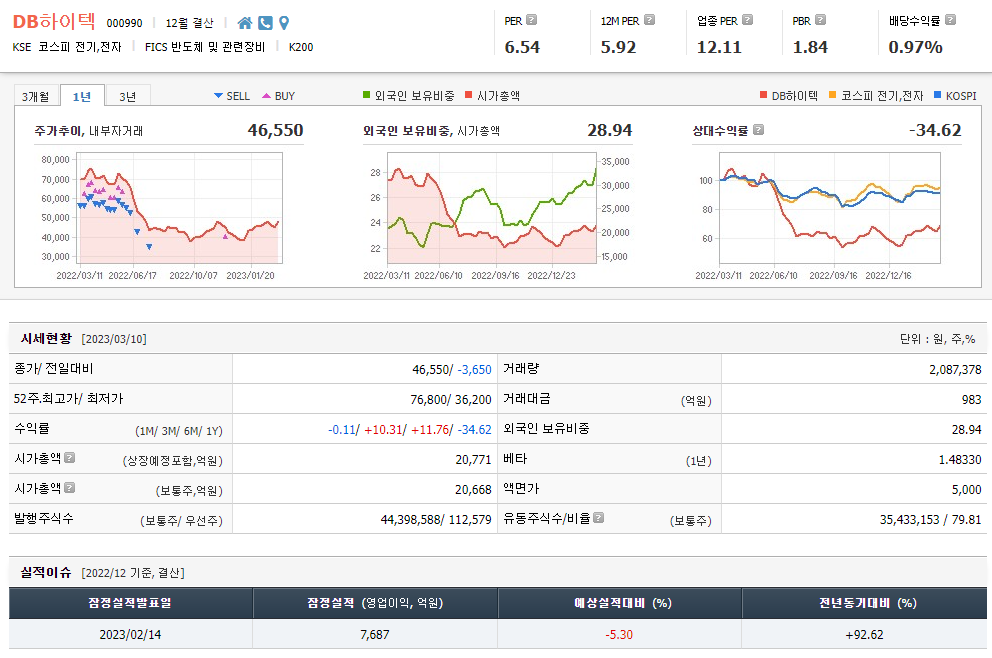Click the 단위 : 원, 주,% unit note
Screen dimensions: 992x658
pyautogui.click(x=938, y=339)
